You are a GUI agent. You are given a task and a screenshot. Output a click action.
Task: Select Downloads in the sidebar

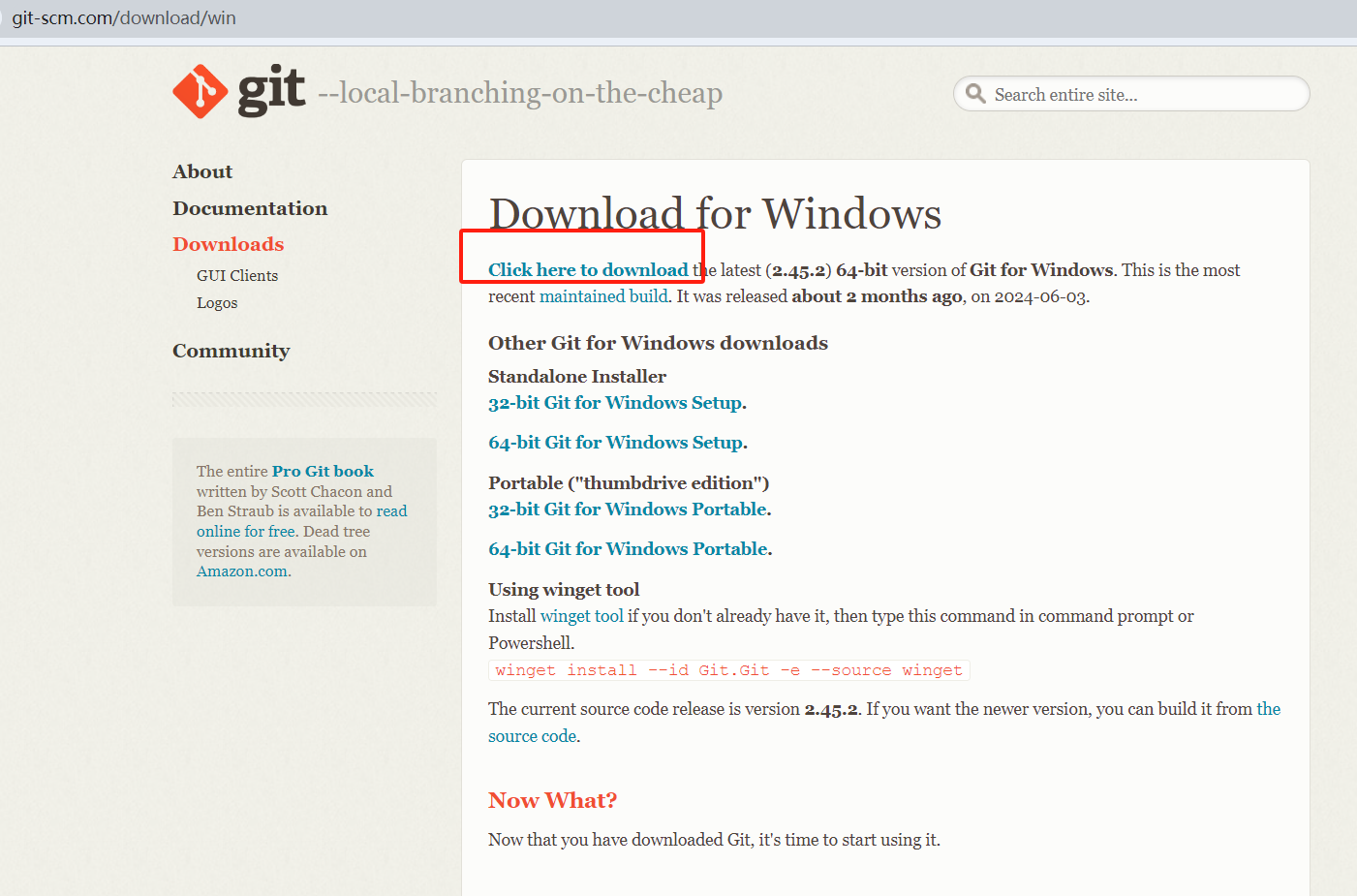coord(229,244)
